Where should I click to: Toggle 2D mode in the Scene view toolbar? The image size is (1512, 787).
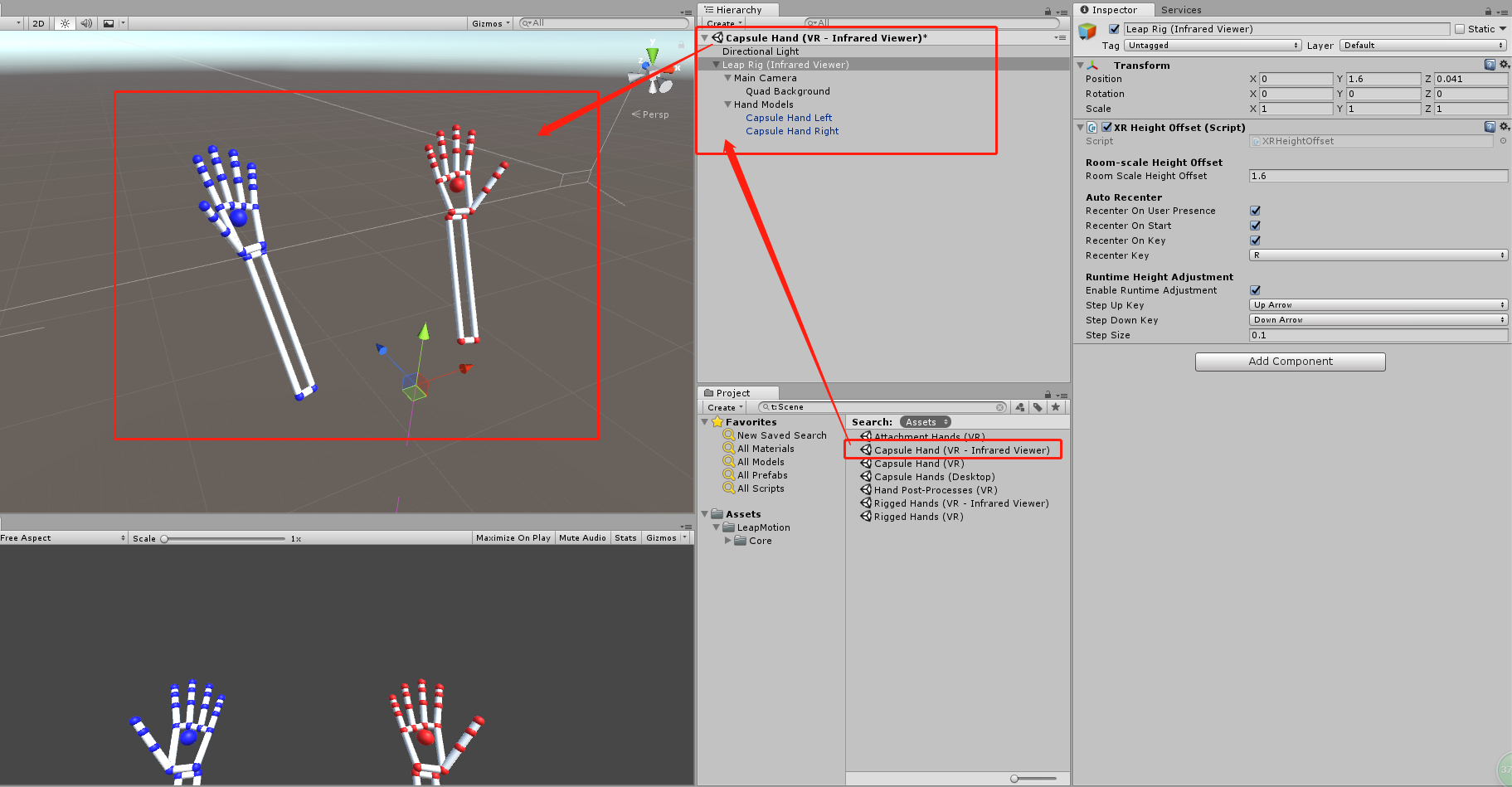37,22
